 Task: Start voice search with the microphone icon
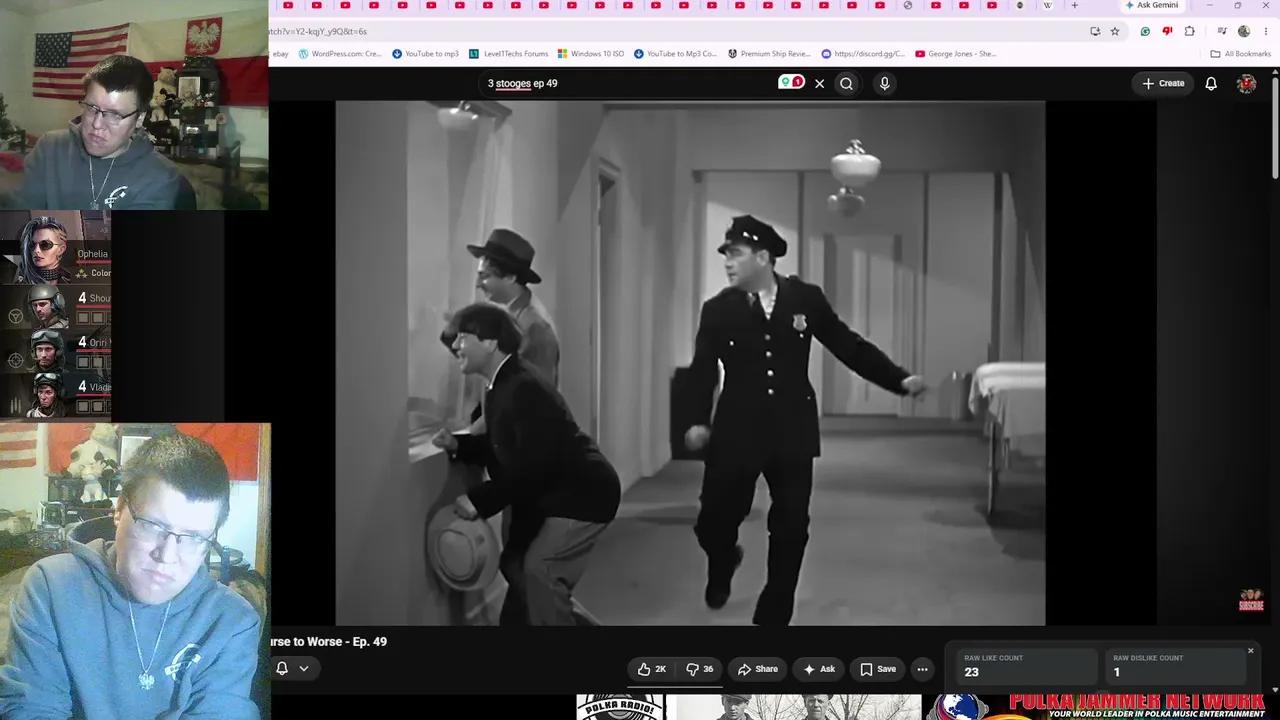coord(884,84)
